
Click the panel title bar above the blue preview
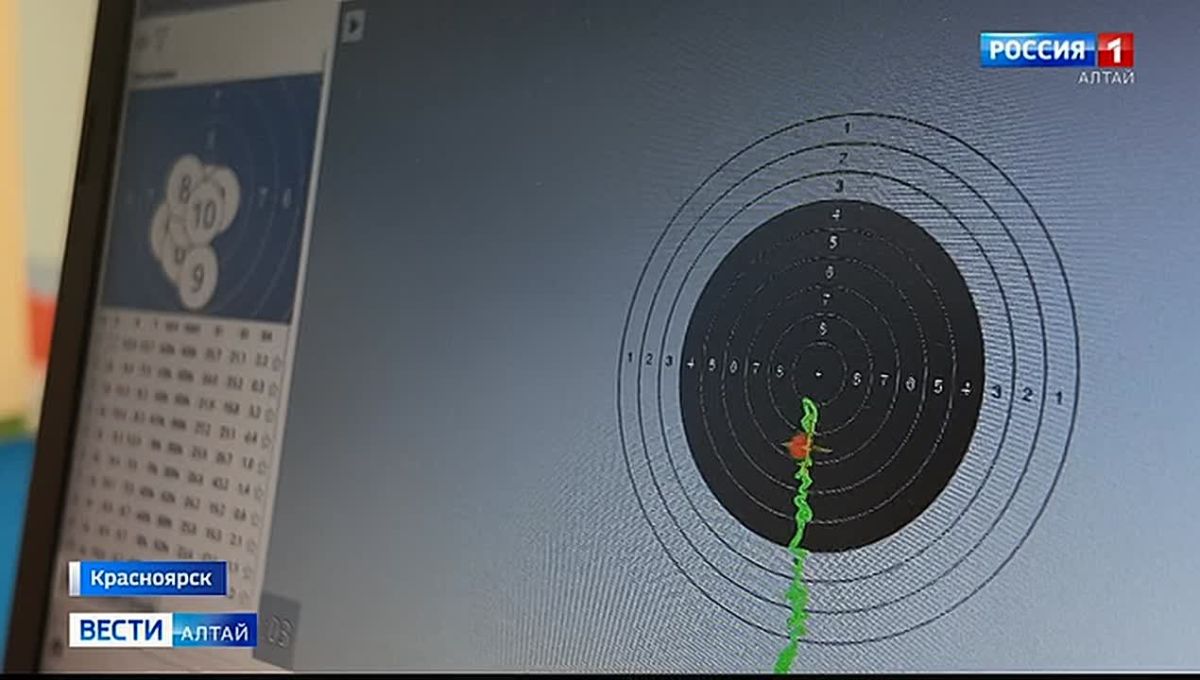(x=232, y=39)
